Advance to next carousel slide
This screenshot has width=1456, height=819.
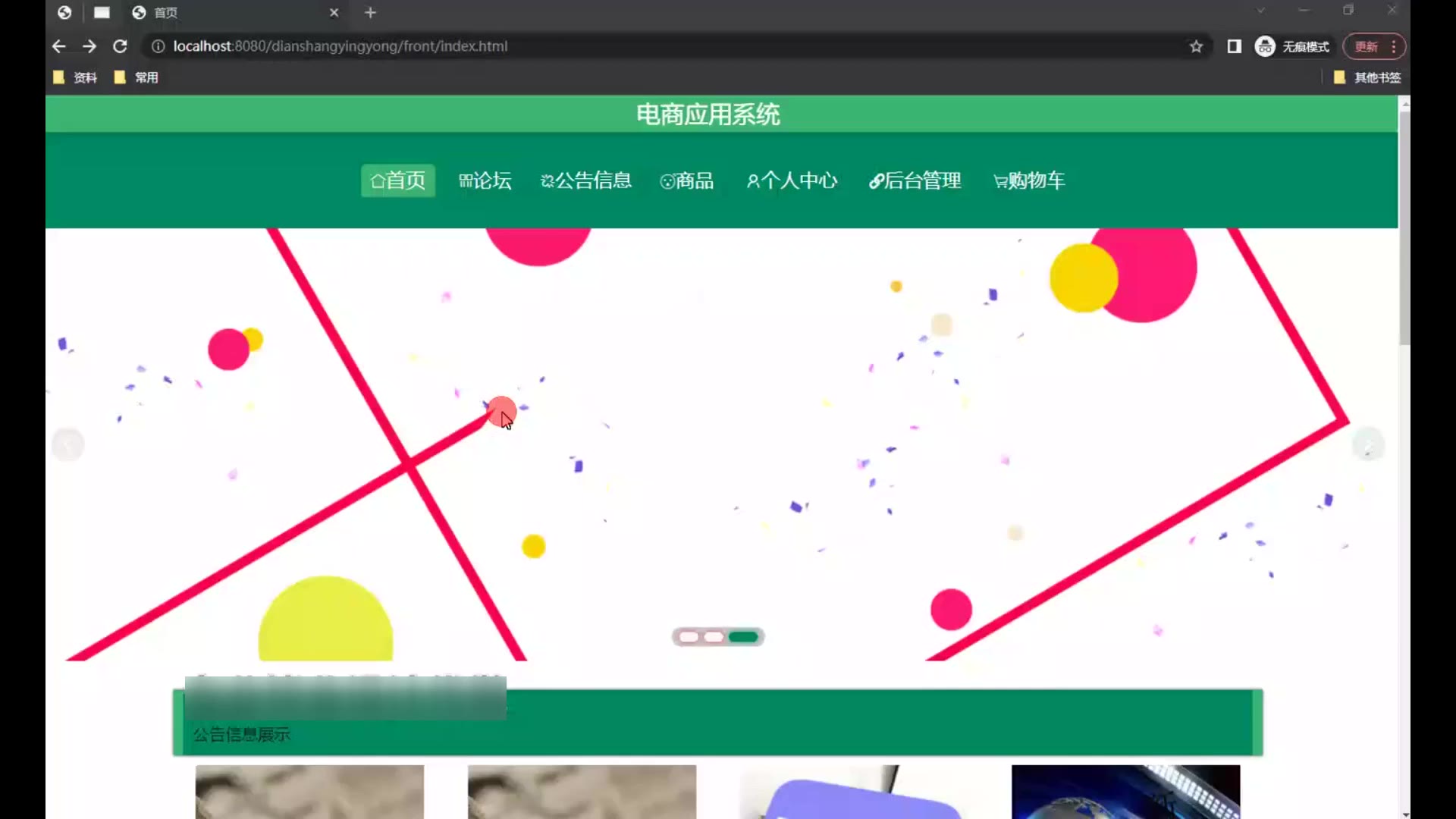tap(1368, 444)
